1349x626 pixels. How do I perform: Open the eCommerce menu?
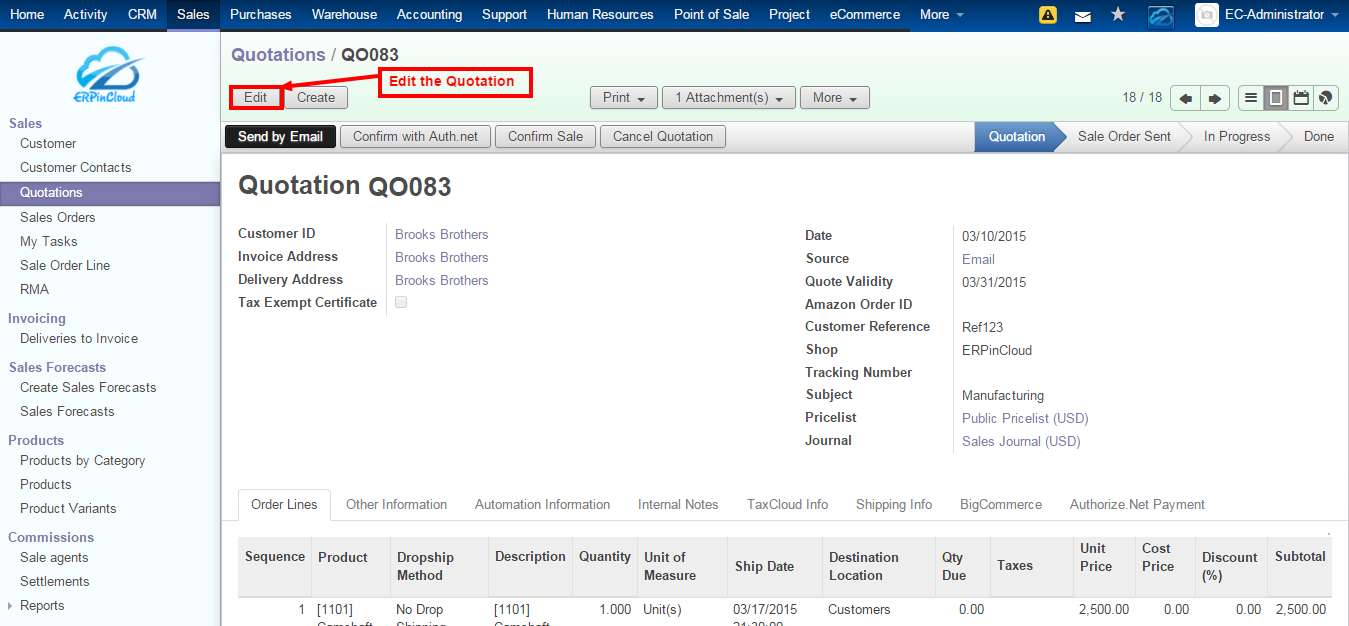[865, 15]
